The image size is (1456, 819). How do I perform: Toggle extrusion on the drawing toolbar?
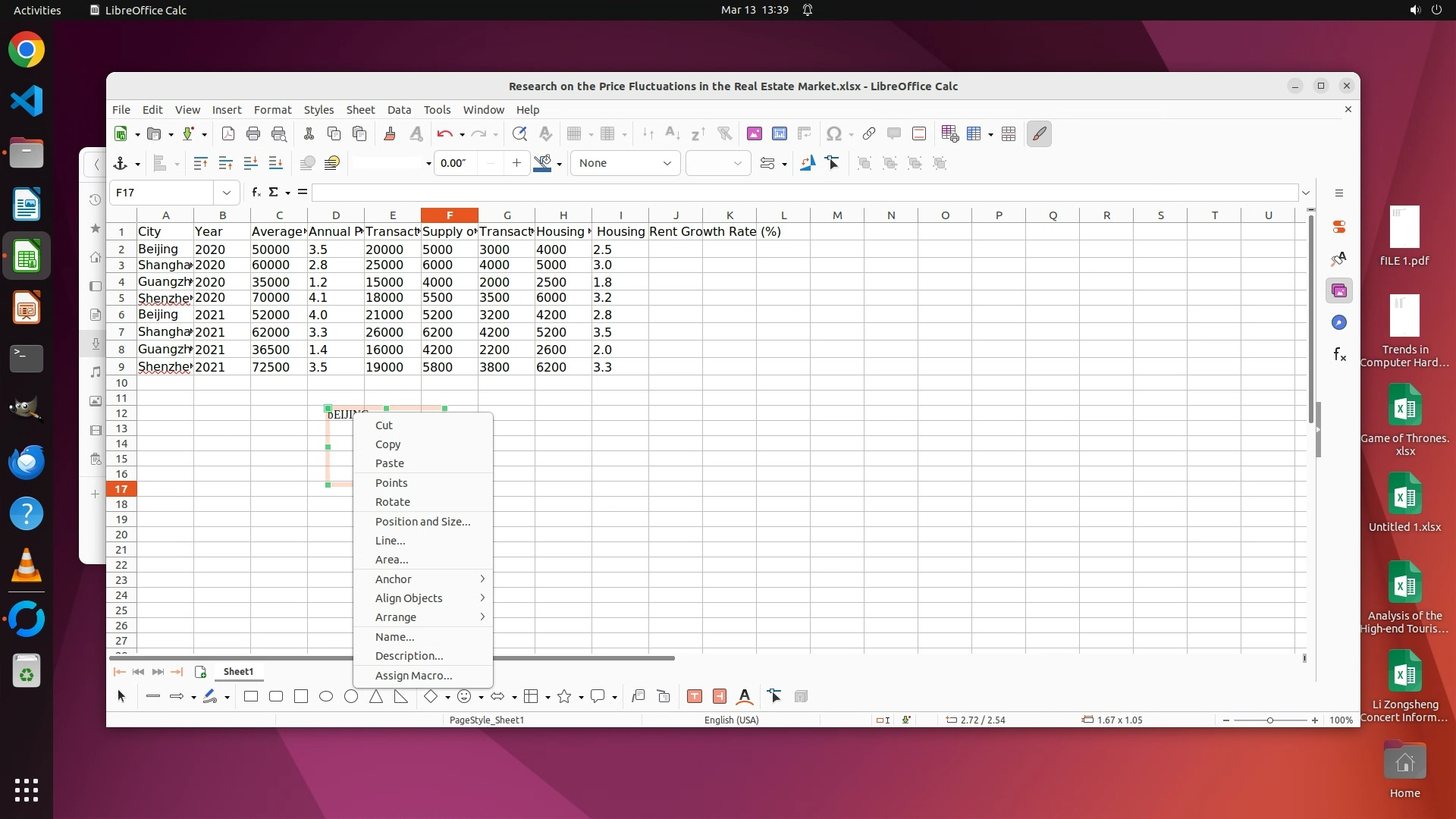(x=801, y=696)
